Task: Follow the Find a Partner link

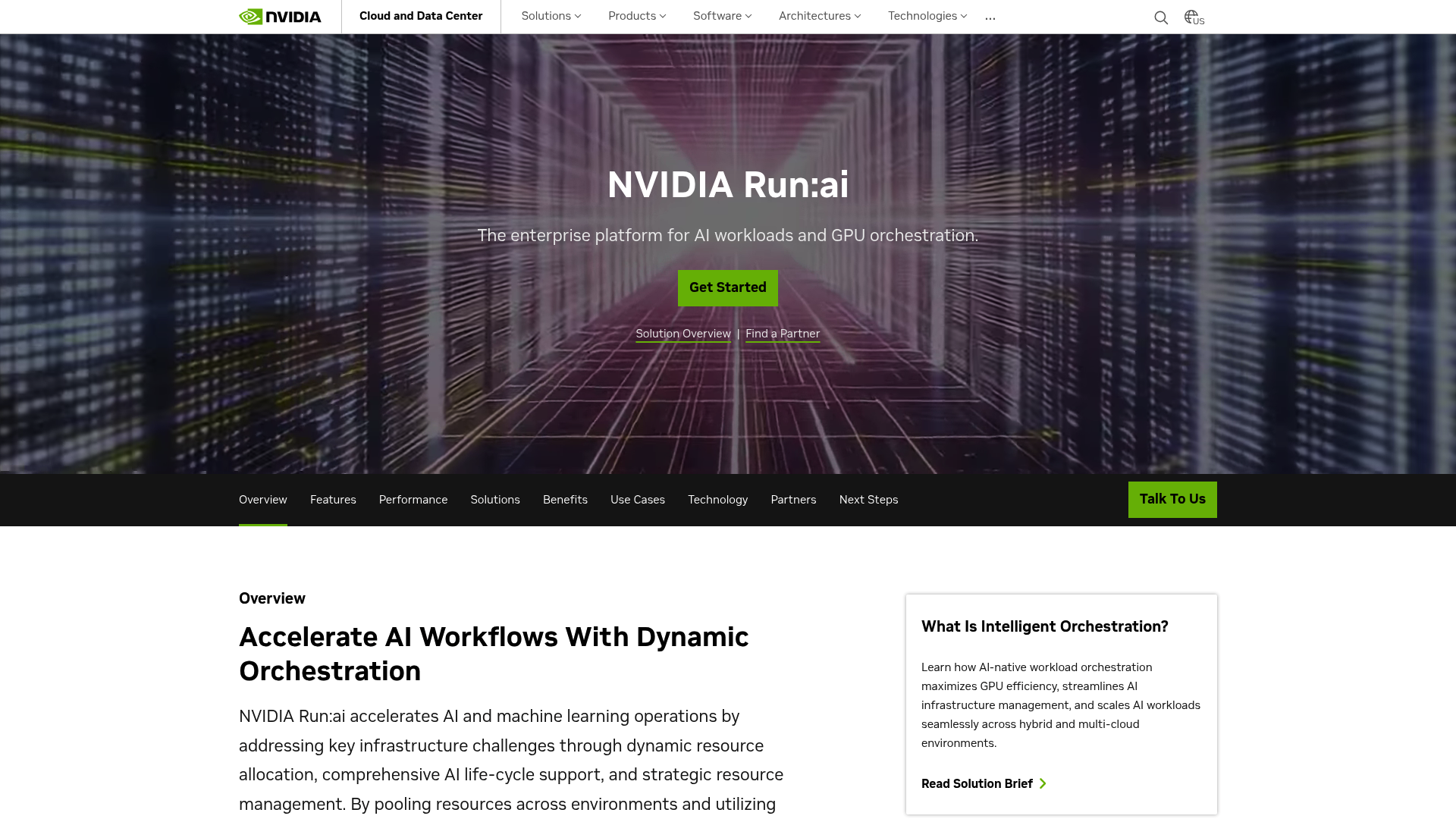Action: 783,334
